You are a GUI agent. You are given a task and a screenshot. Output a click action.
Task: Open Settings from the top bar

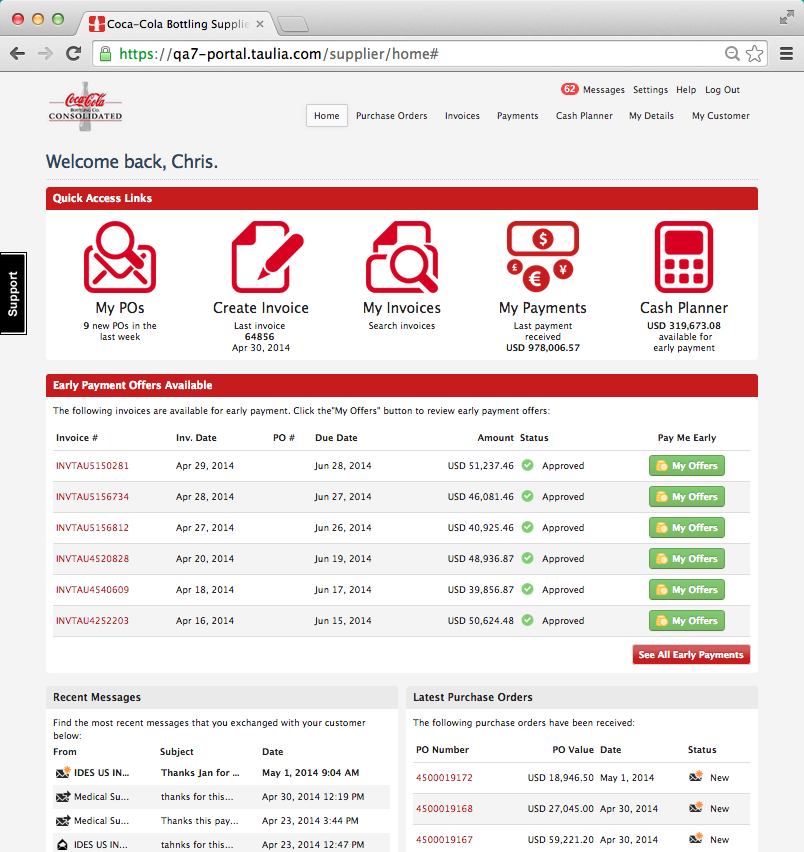650,89
